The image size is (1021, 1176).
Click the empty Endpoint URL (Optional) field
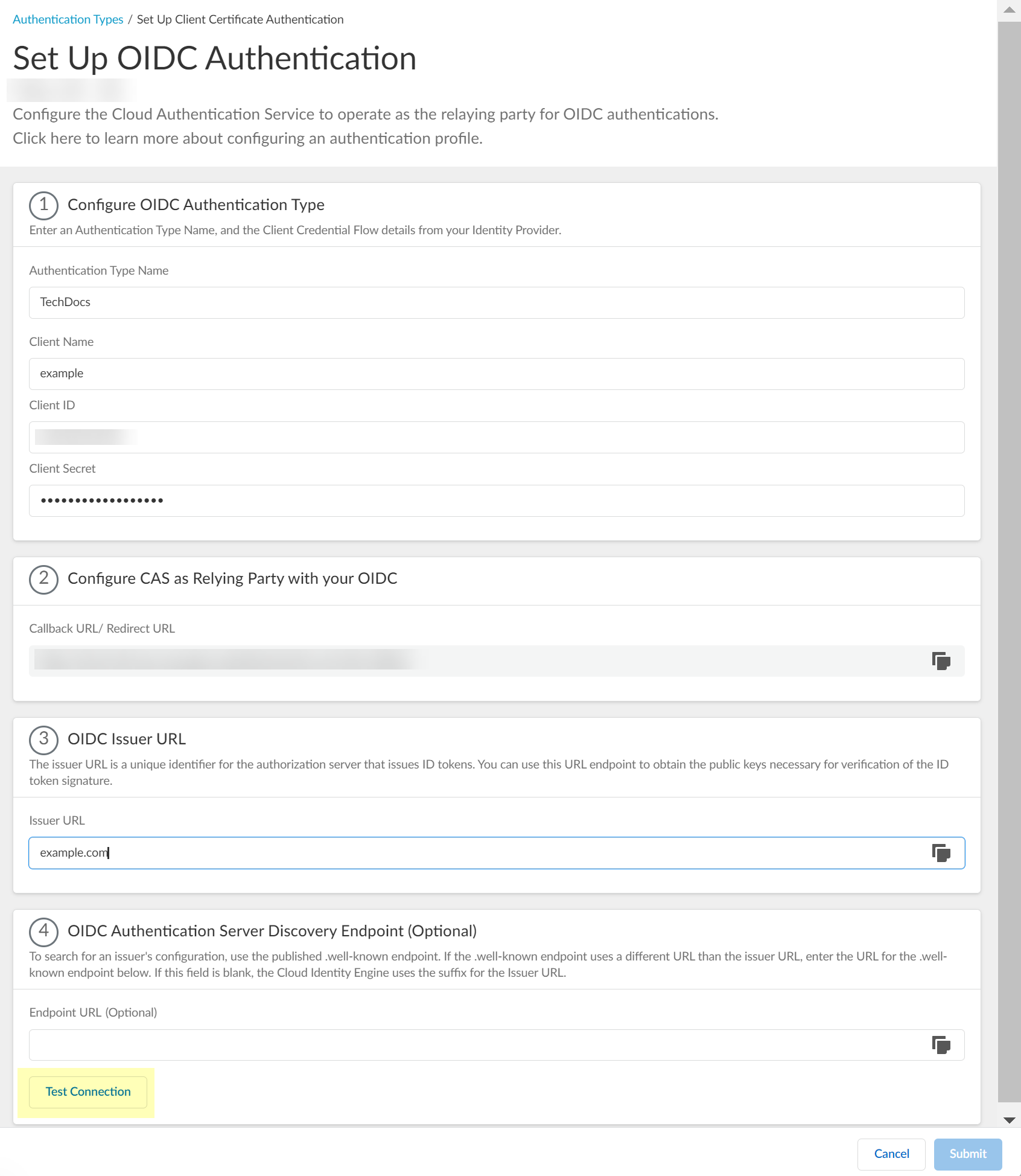pos(477,1045)
